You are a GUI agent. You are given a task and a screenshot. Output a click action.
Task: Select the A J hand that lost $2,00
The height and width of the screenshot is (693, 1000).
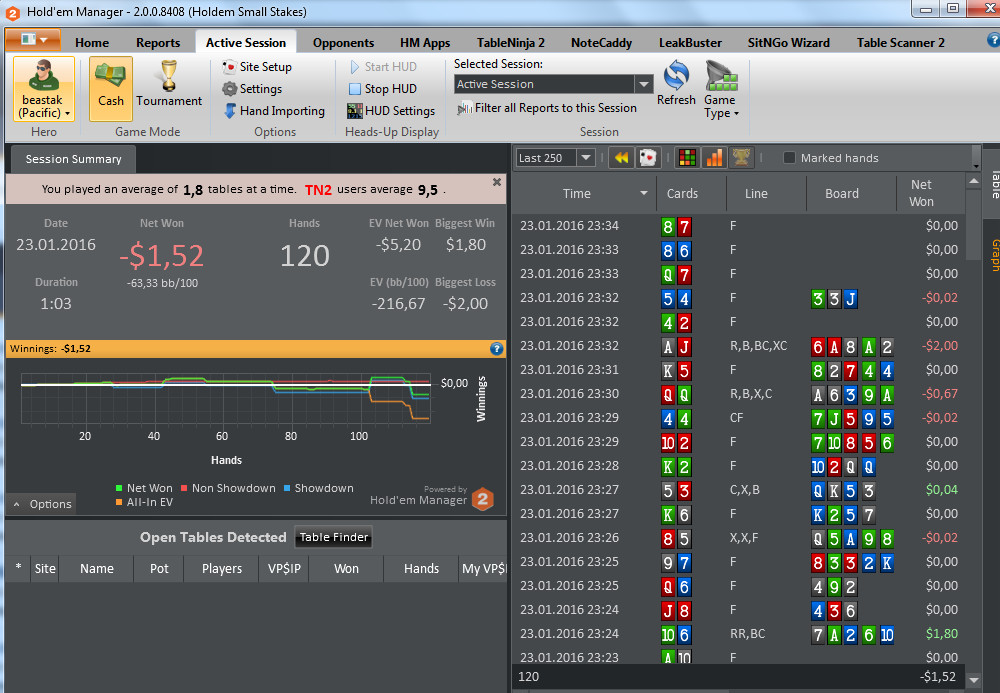pos(739,346)
